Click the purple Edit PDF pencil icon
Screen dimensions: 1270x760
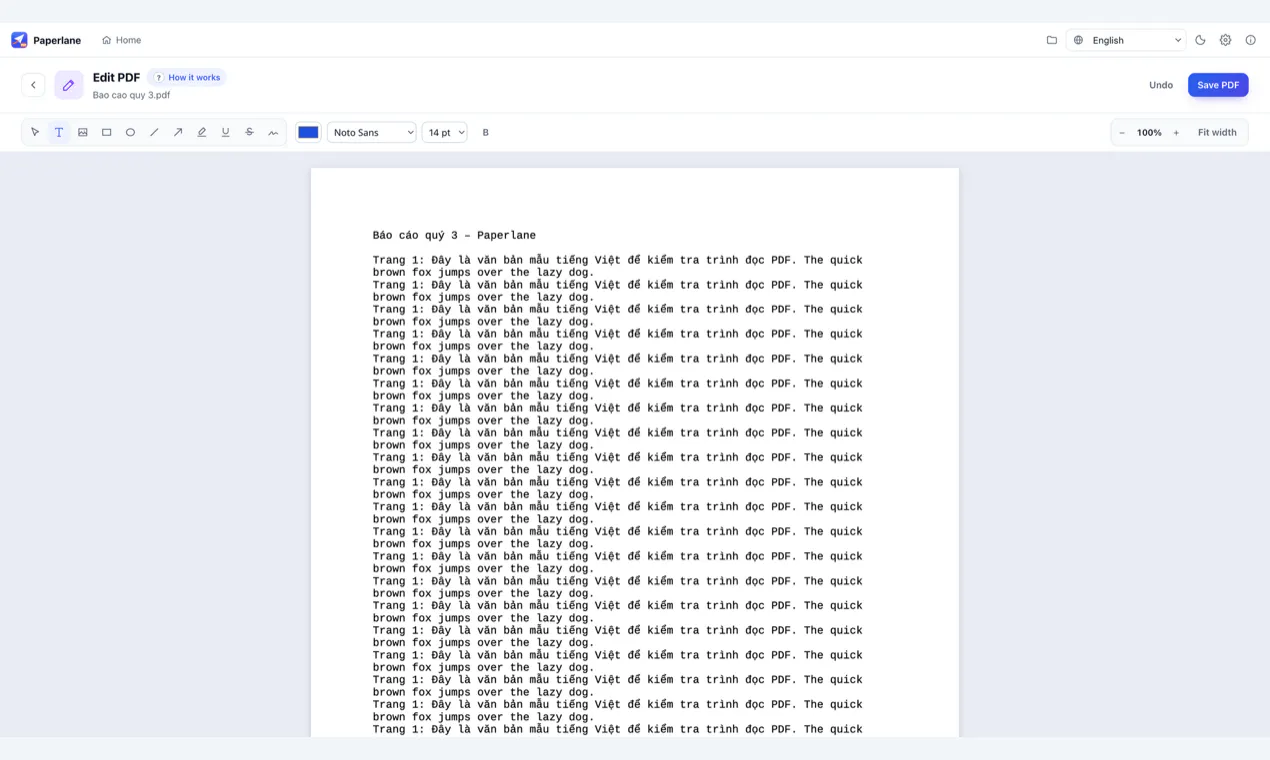(x=69, y=85)
